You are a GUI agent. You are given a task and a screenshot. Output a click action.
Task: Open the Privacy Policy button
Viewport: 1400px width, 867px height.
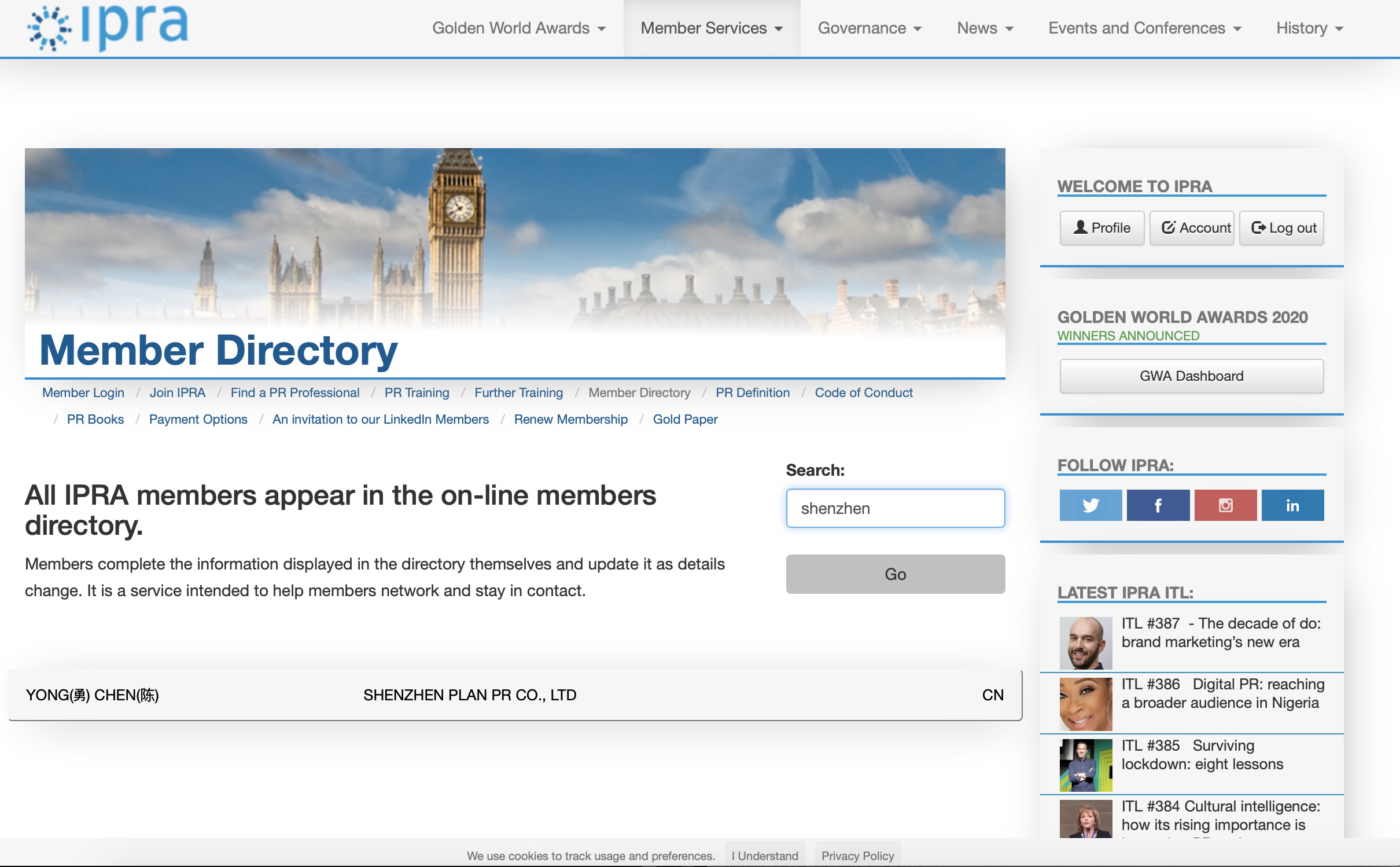857,855
